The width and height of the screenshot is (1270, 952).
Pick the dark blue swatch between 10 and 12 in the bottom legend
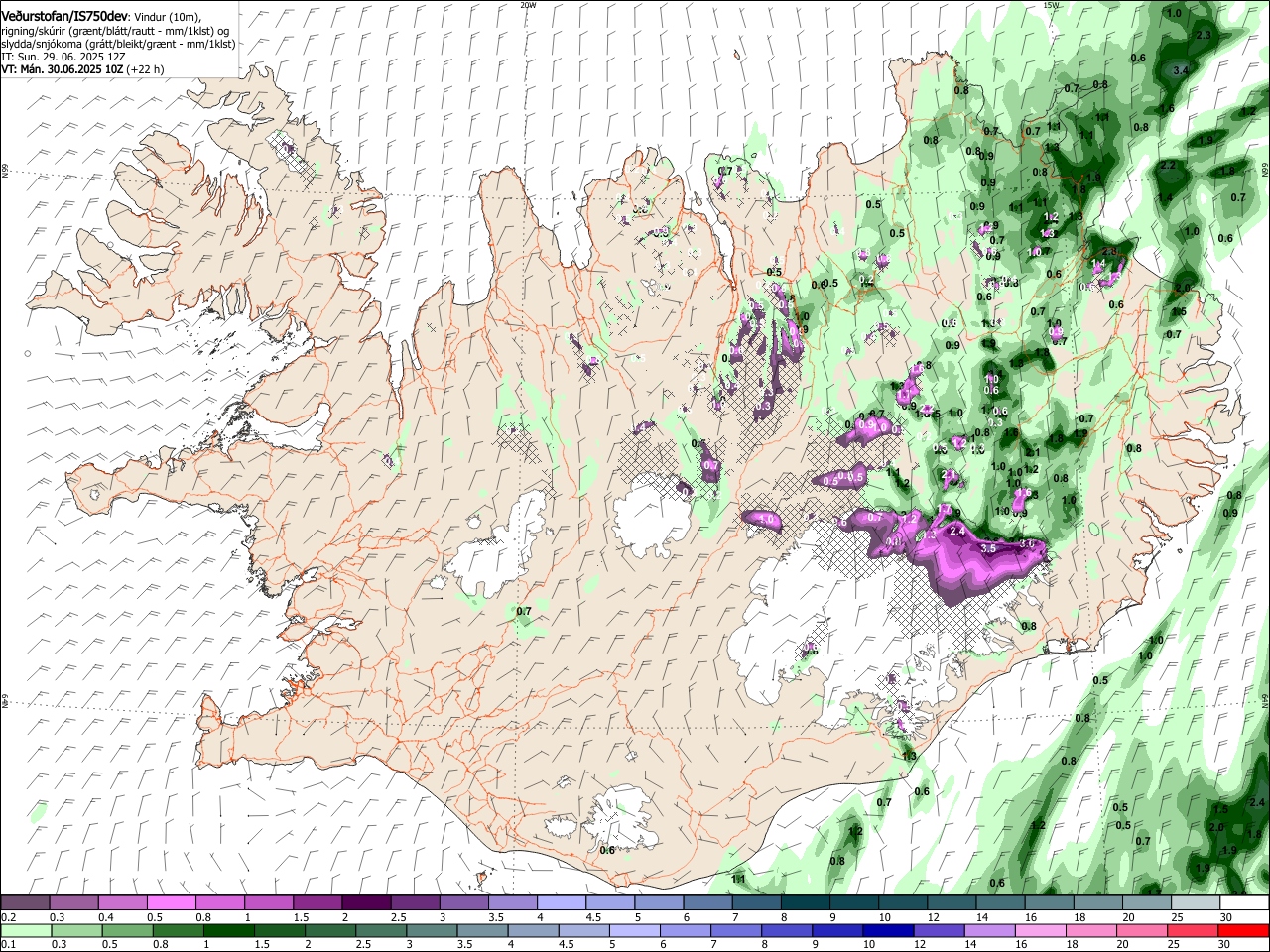coord(886,930)
